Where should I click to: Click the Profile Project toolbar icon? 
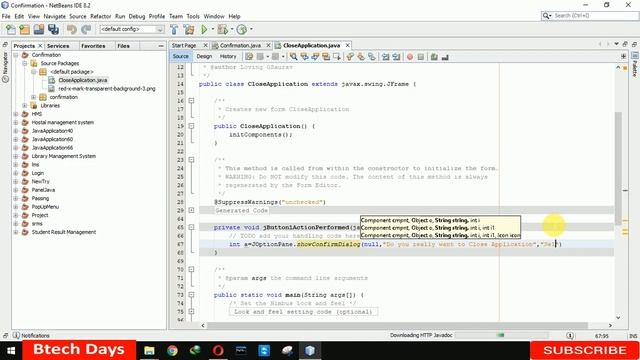242,29
